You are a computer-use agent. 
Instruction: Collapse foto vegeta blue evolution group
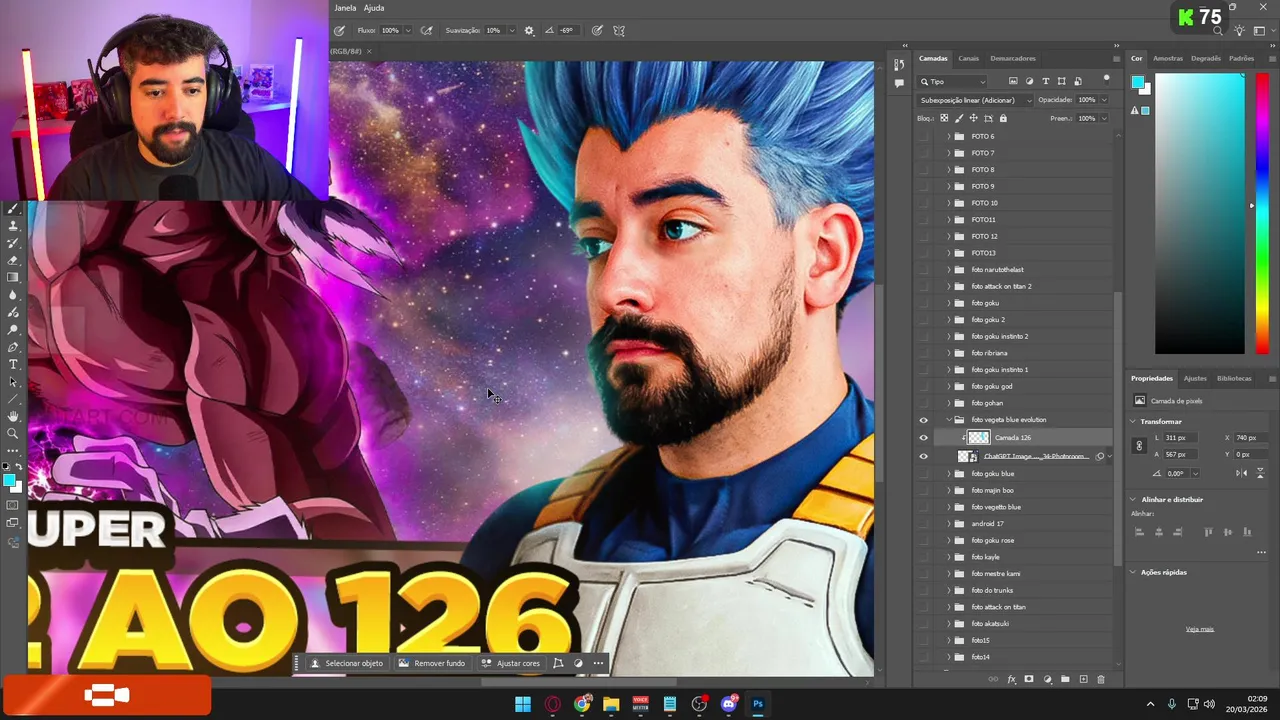point(949,420)
